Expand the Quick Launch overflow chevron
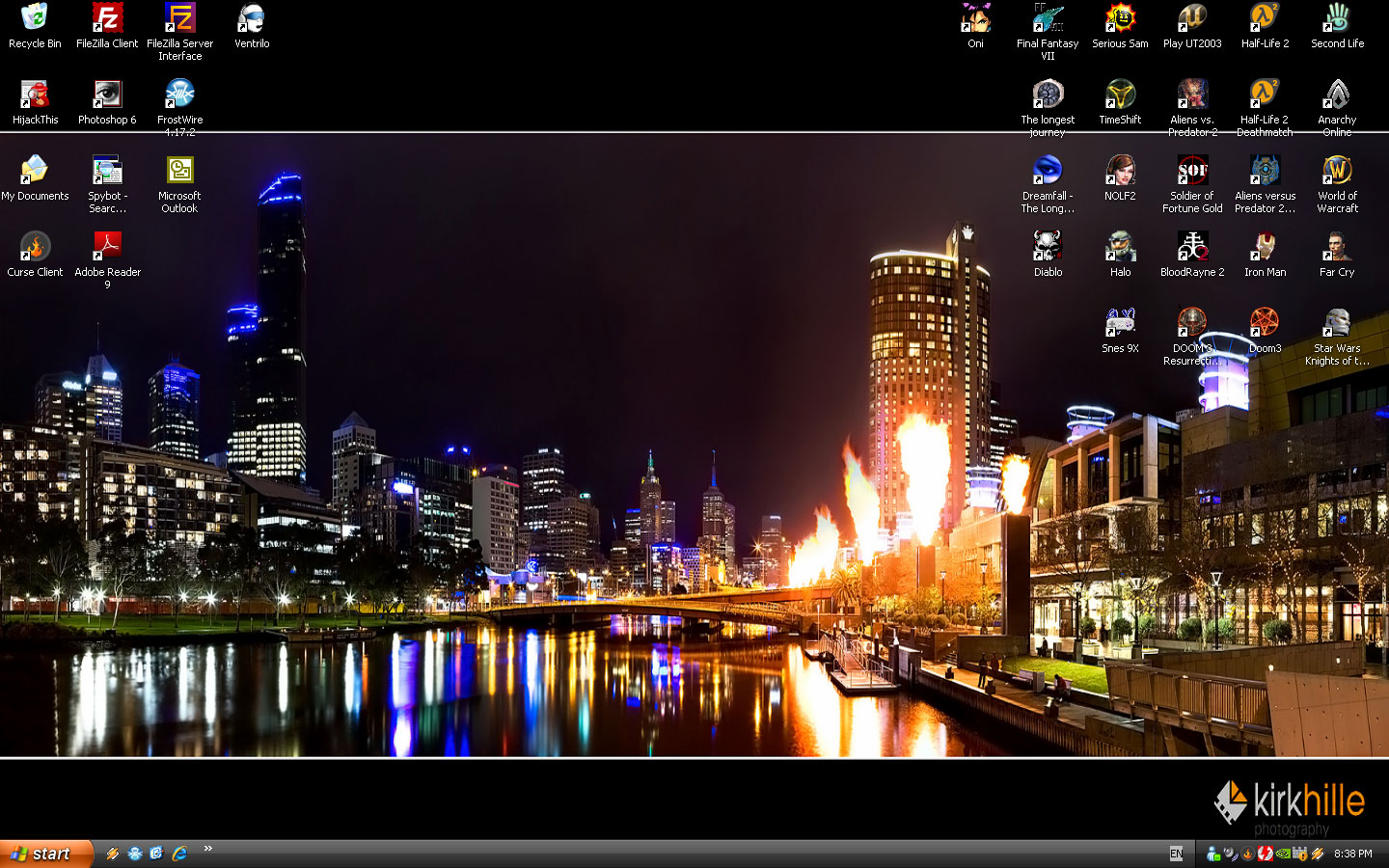Viewport: 1389px width, 868px height. point(207,850)
